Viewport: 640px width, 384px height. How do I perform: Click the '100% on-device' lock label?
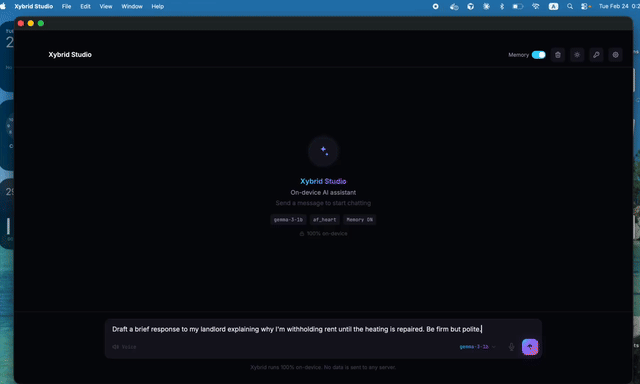pyautogui.click(x=323, y=233)
